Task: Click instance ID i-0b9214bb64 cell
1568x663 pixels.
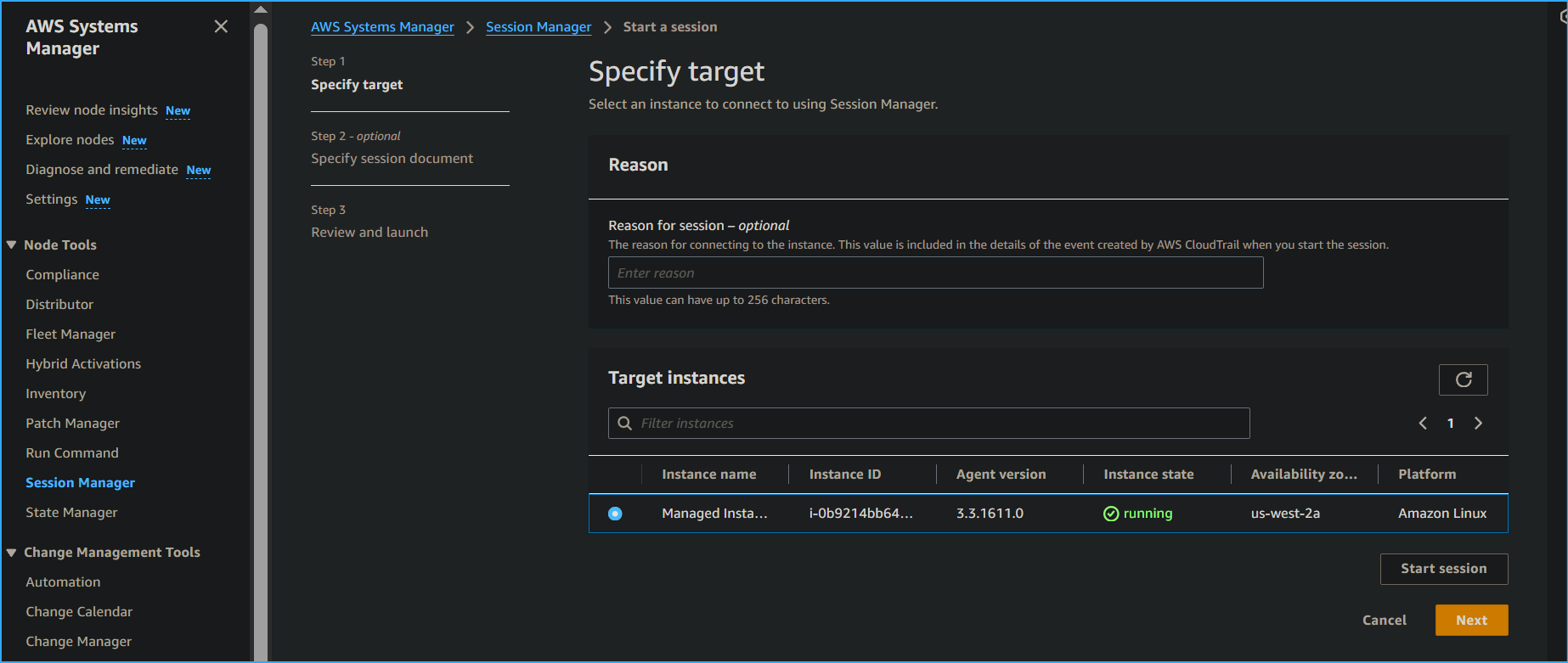Action: pyautogui.click(x=861, y=514)
